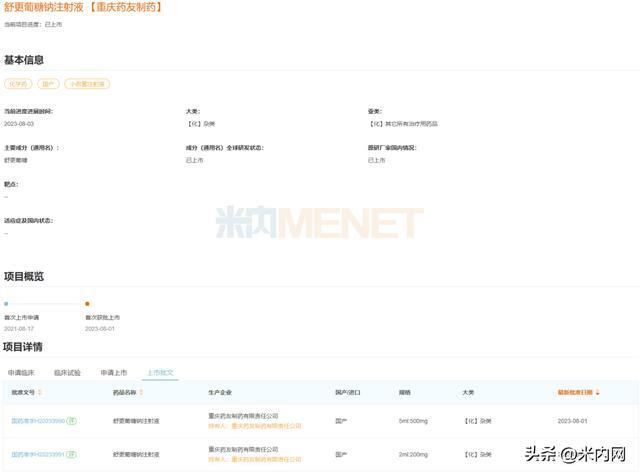Click the third orange tag under 基本信息
Screen dimensions: 640x476
coord(87,84)
